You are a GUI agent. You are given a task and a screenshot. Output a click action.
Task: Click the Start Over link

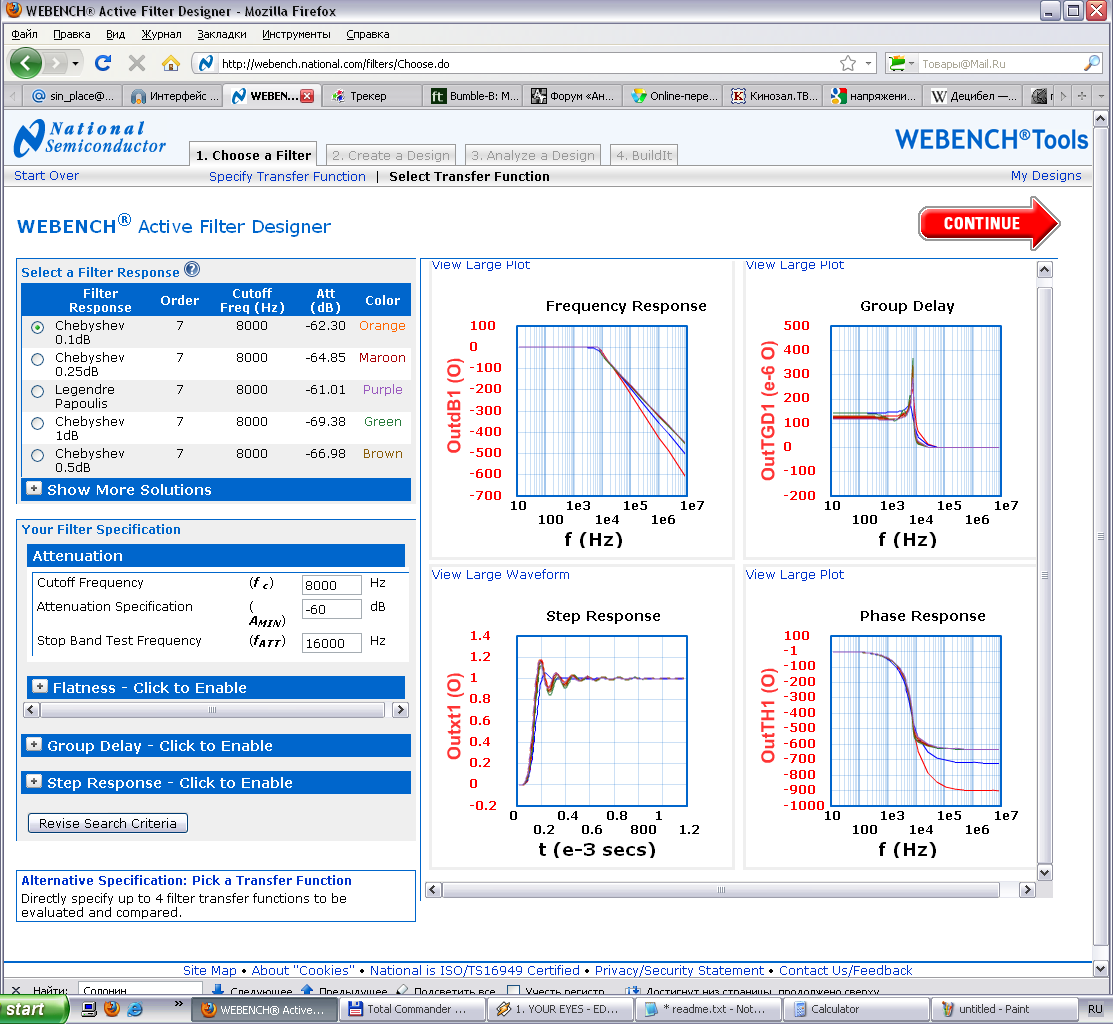pyautogui.click(x=47, y=175)
